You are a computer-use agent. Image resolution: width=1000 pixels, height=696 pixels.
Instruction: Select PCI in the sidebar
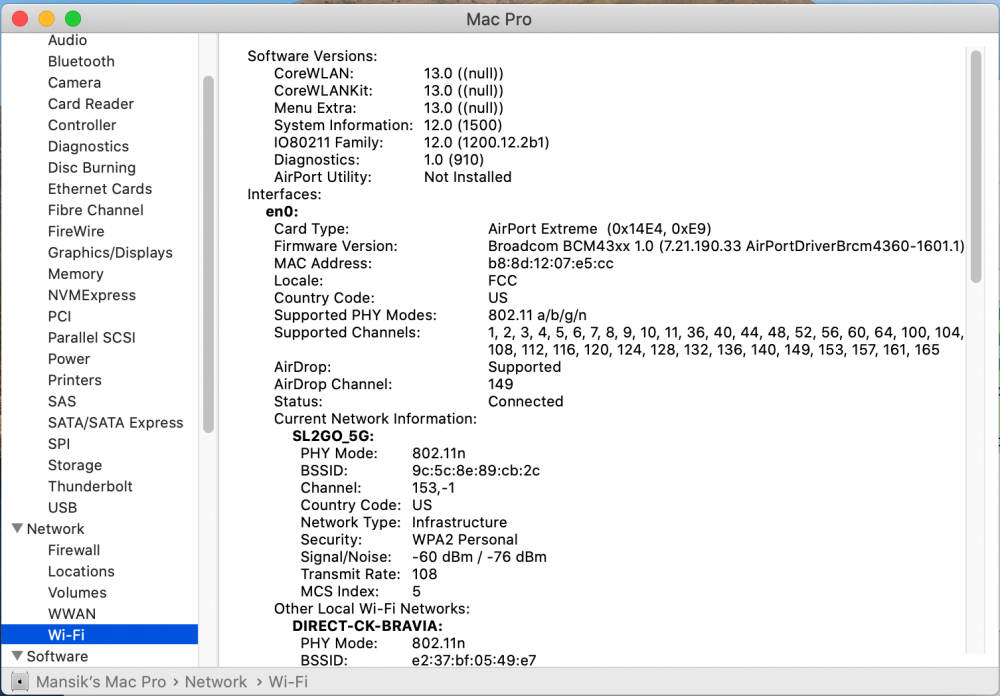coord(59,316)
